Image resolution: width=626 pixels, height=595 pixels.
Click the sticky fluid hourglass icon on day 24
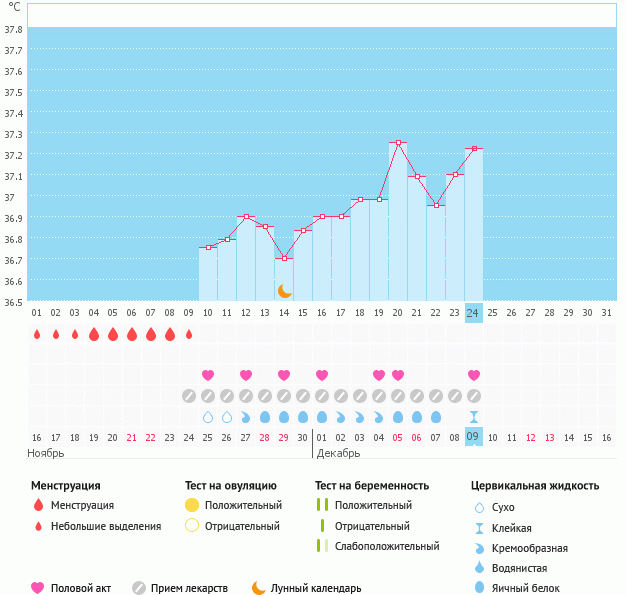click(474, 416)
